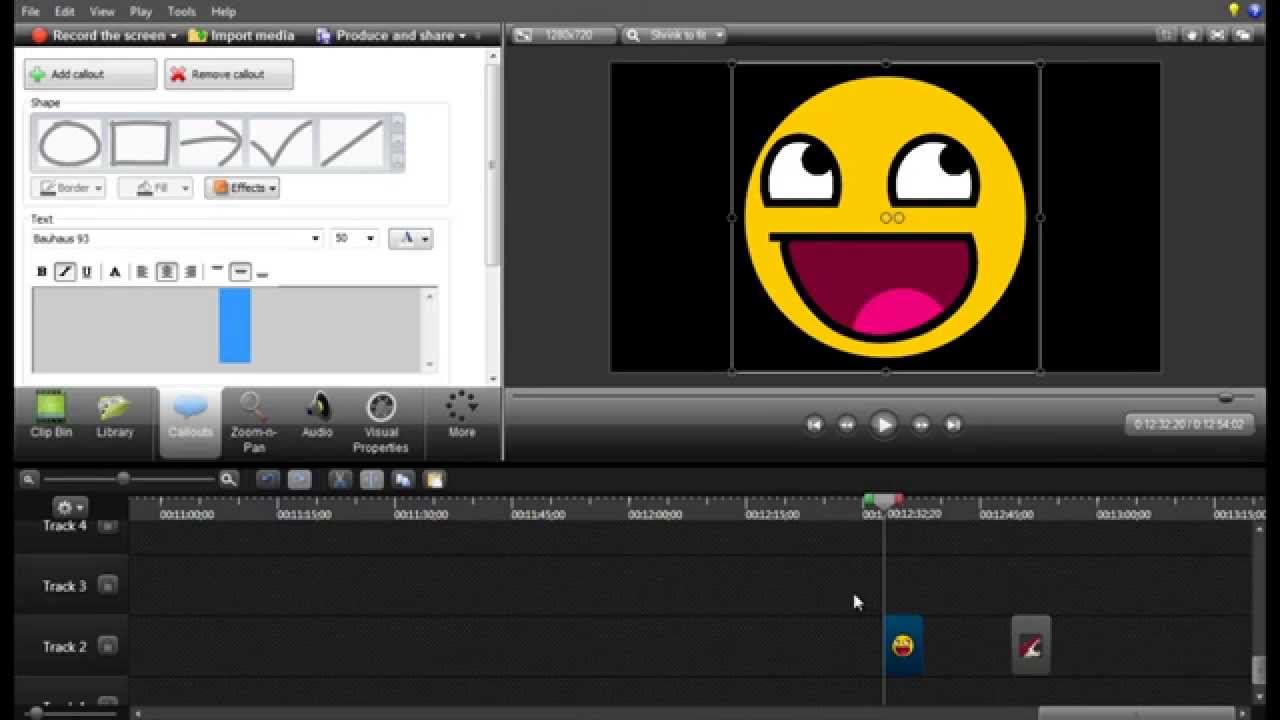The image size is (1280, 720).
Task: Select the checkmark callout shape
Action: click(x=280, y=144)
